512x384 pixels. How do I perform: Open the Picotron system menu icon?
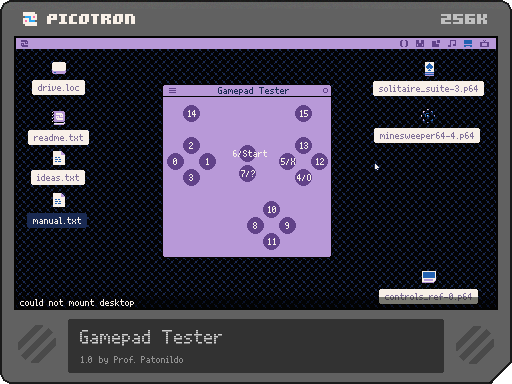[24, 44]
